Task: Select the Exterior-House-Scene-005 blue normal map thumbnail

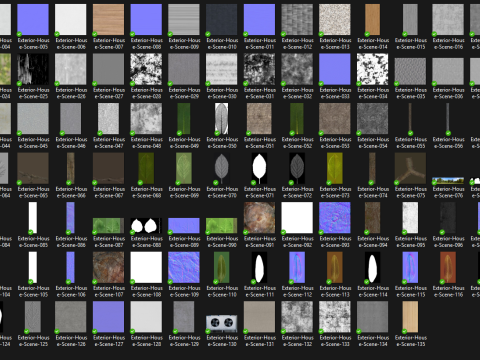Action: click(33, 20)
